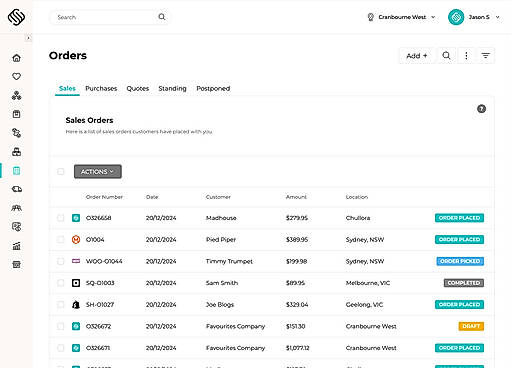The height and width of the screenshot is (368, 511).
Task: Switch to the Standing tab
Action: coord(172,88)
